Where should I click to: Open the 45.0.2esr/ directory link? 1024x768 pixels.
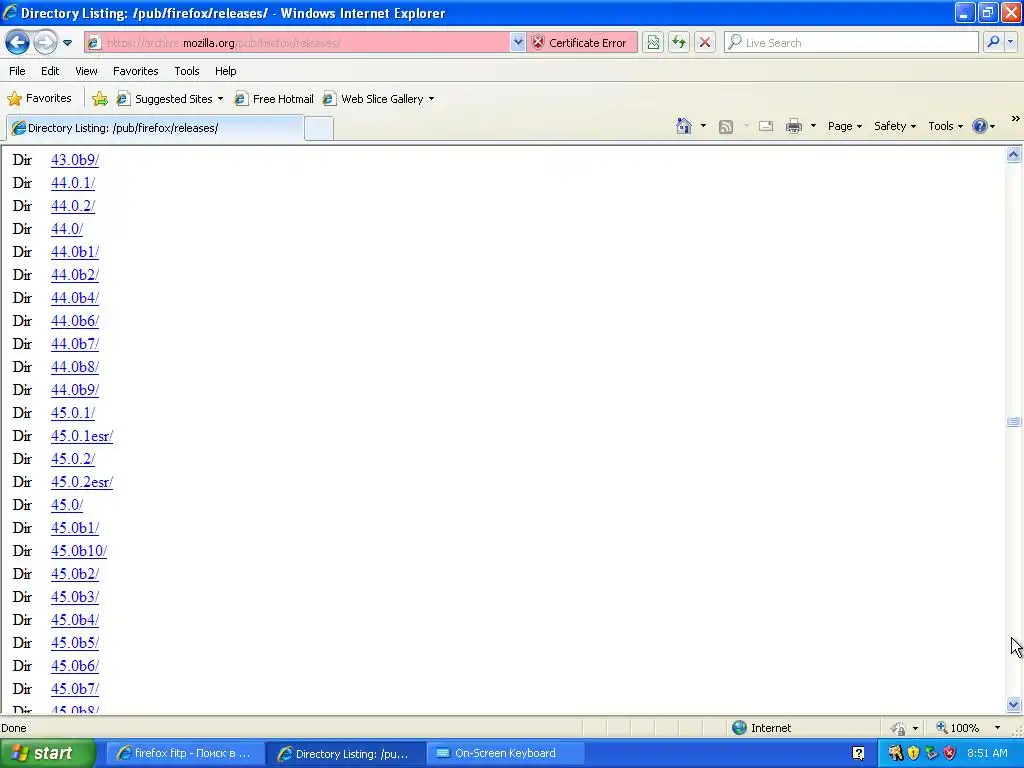pyautogui.click(x=82, y=482)
